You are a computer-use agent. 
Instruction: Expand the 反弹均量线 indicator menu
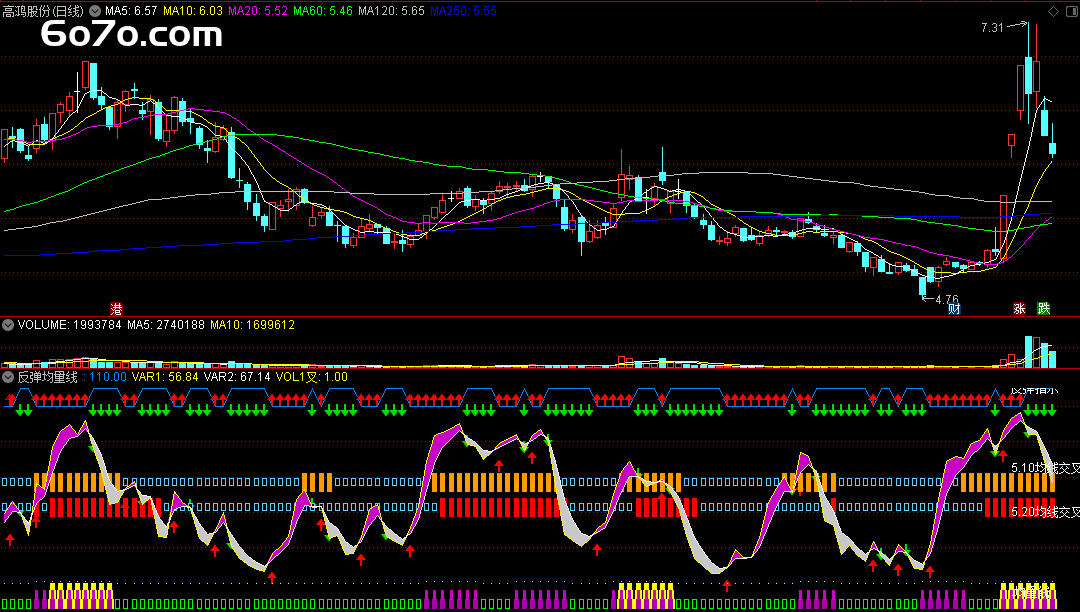coord(7,377)
